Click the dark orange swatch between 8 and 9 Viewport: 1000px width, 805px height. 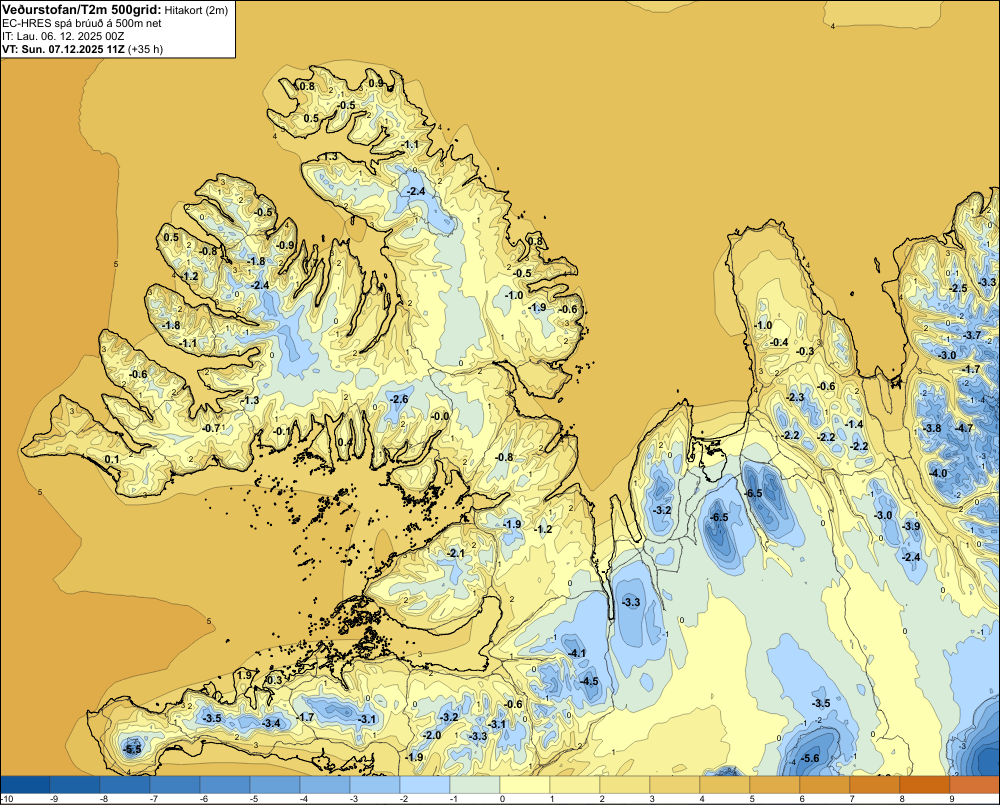925,785
